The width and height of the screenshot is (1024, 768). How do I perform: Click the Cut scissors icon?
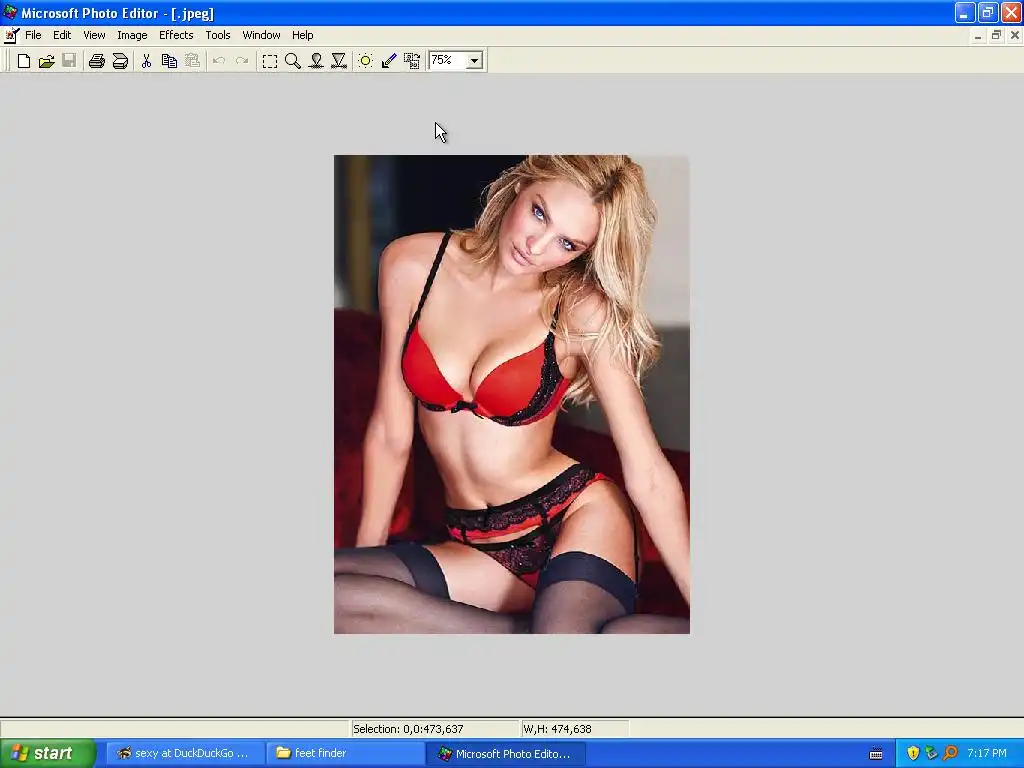click(146, 61)
